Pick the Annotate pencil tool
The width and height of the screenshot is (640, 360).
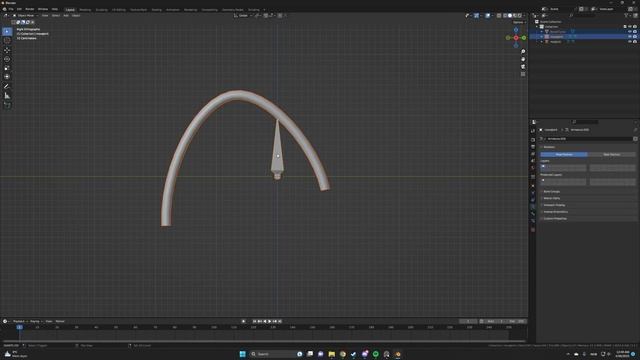coord(7,87)
